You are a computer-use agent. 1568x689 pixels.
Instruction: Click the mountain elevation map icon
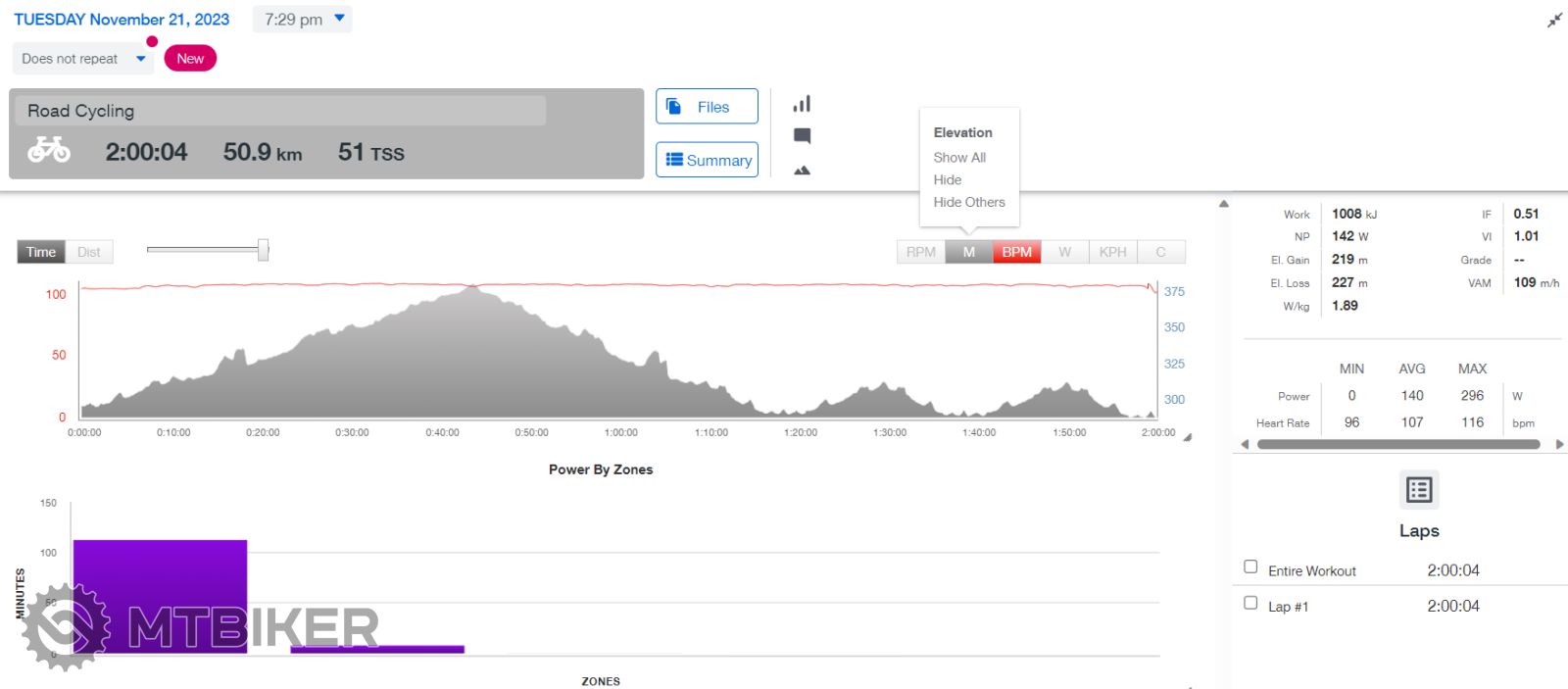(x=802, y=171)
